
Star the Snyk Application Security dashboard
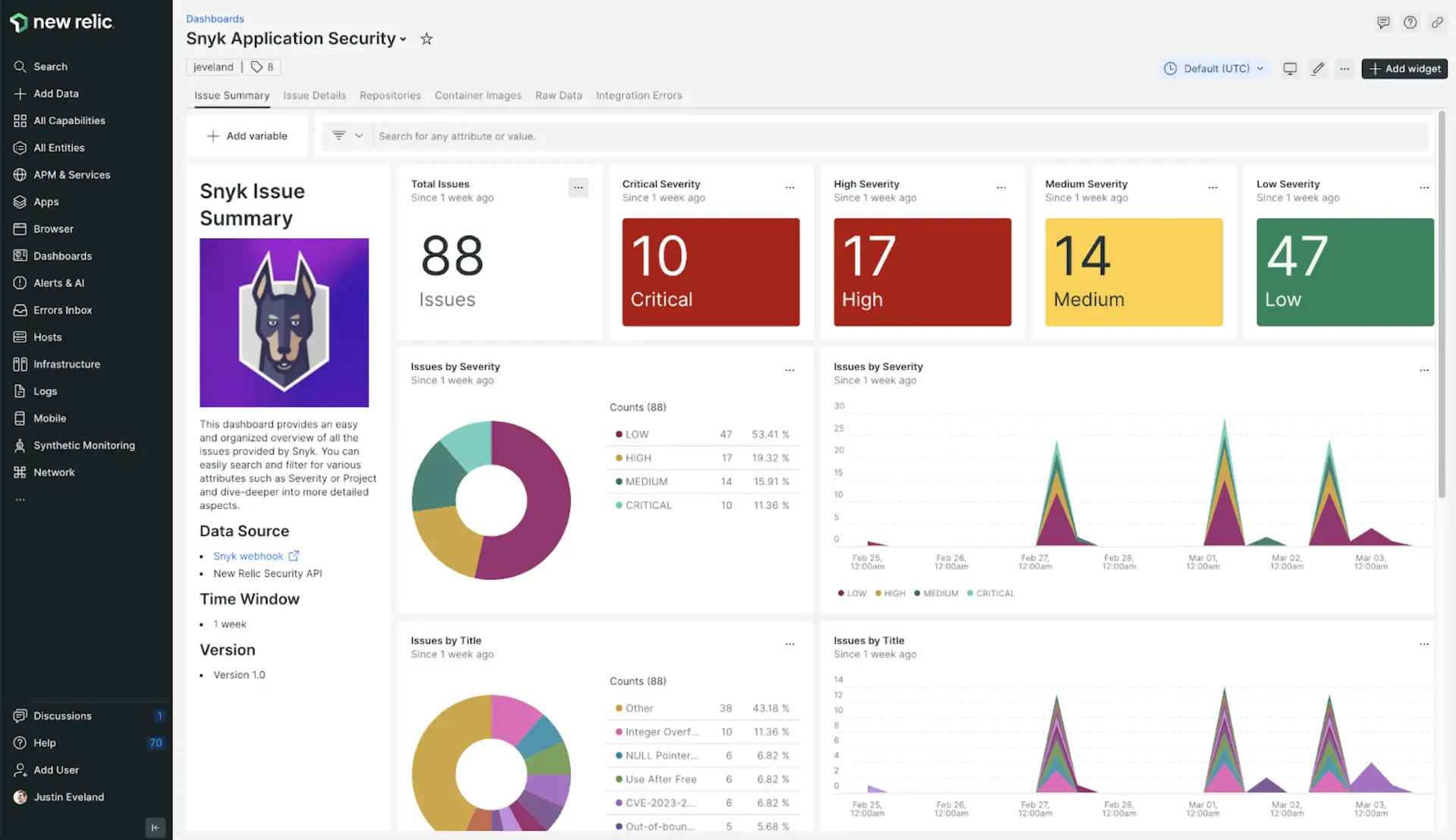tap(427, 39)
